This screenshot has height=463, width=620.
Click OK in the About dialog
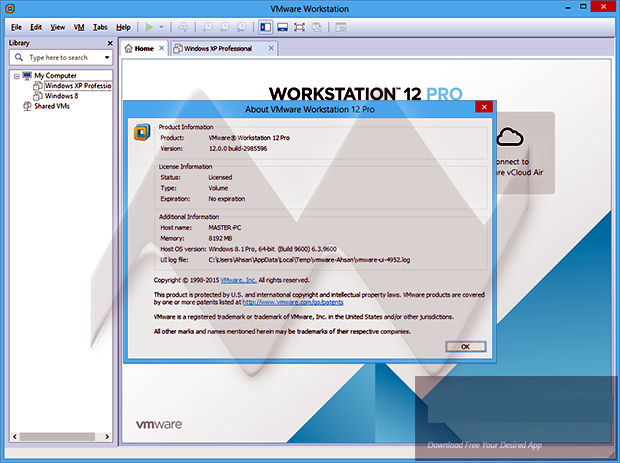pyautogui.click(x=465, y=347)
